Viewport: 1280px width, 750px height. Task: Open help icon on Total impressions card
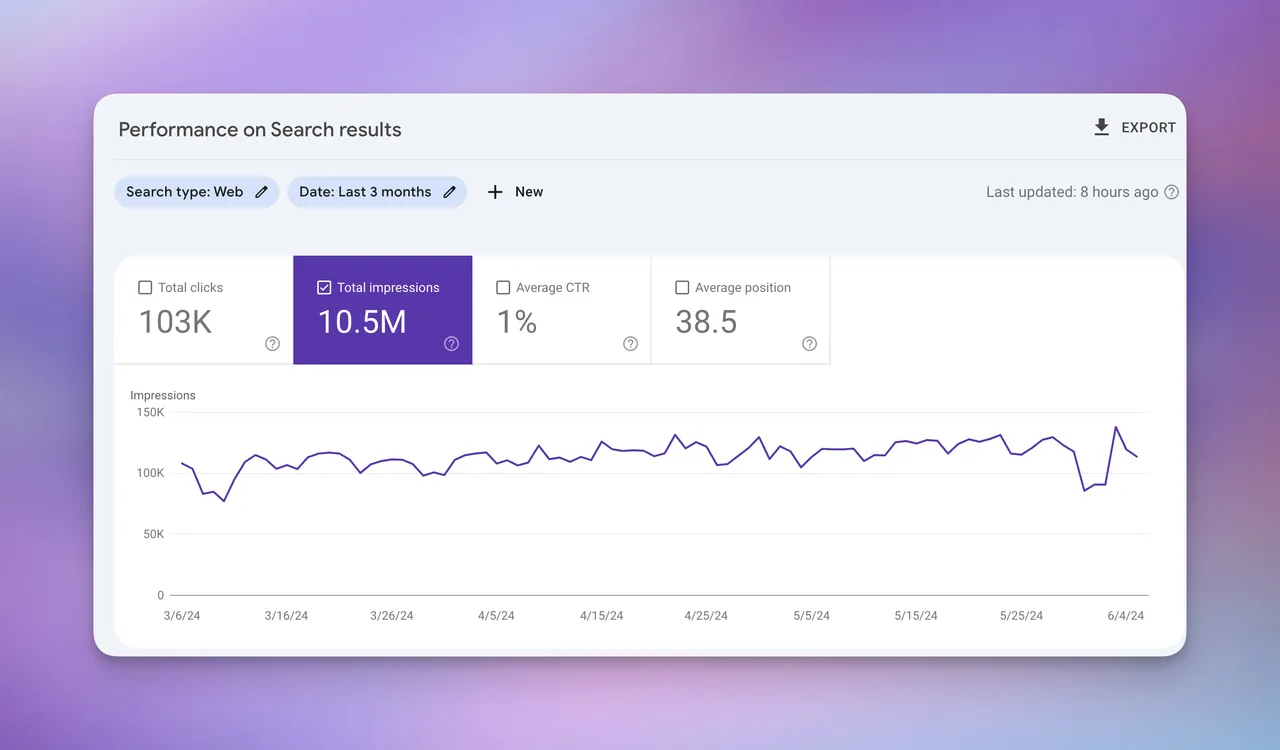[x=451, y=344]
